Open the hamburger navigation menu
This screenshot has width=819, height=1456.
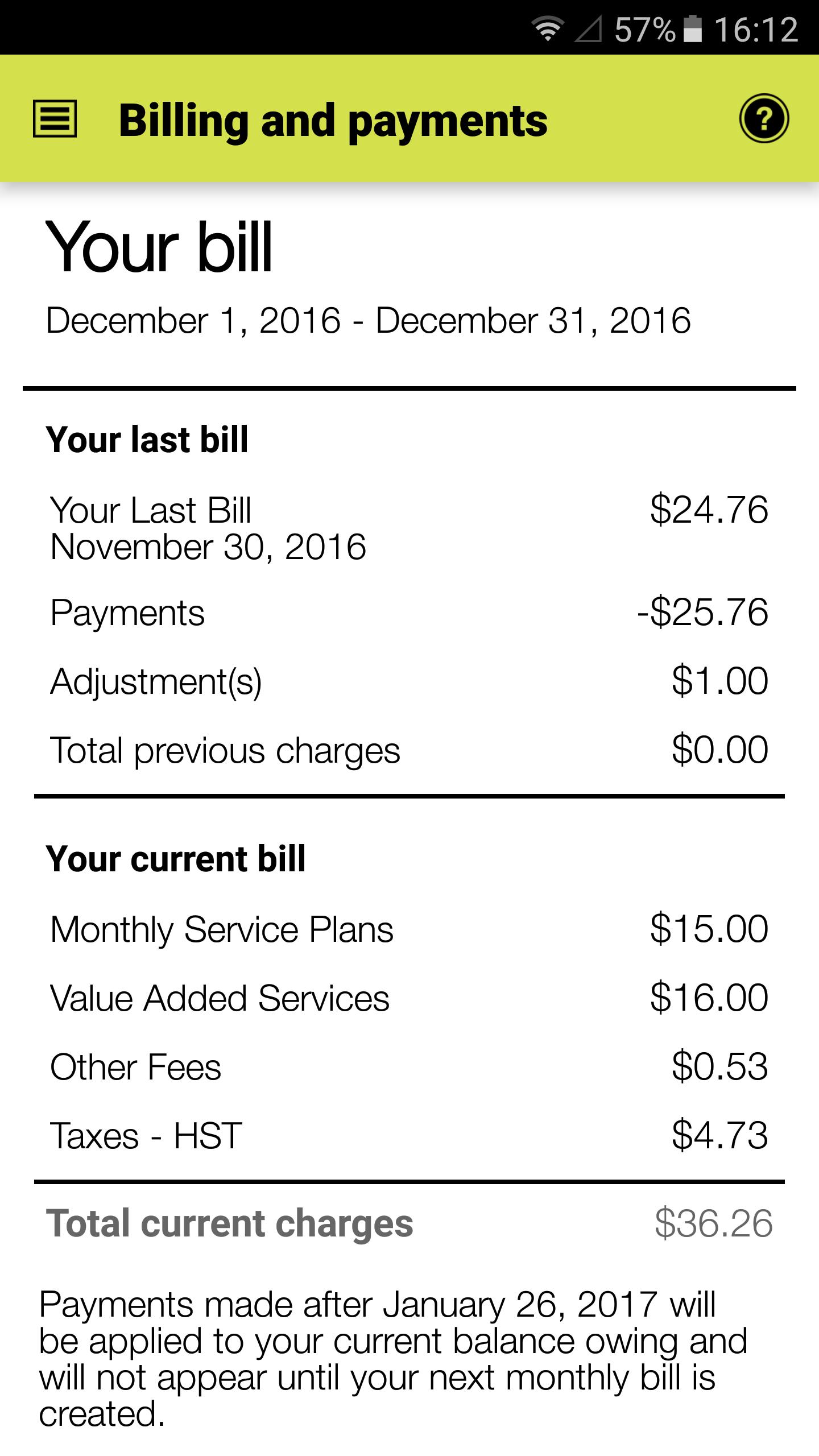(x=55, y=119)
